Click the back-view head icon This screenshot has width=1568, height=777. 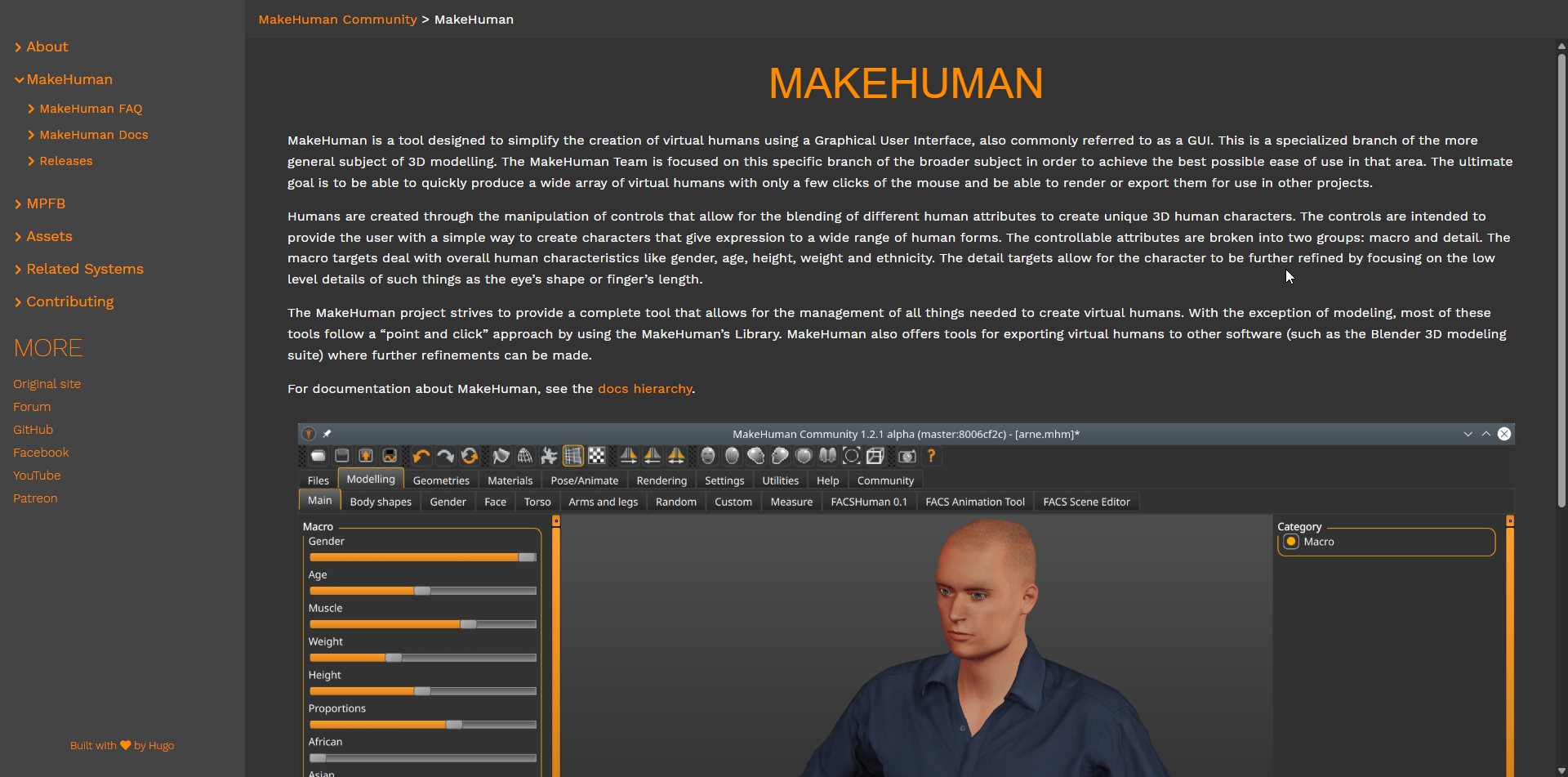click(x=733, y=456)
